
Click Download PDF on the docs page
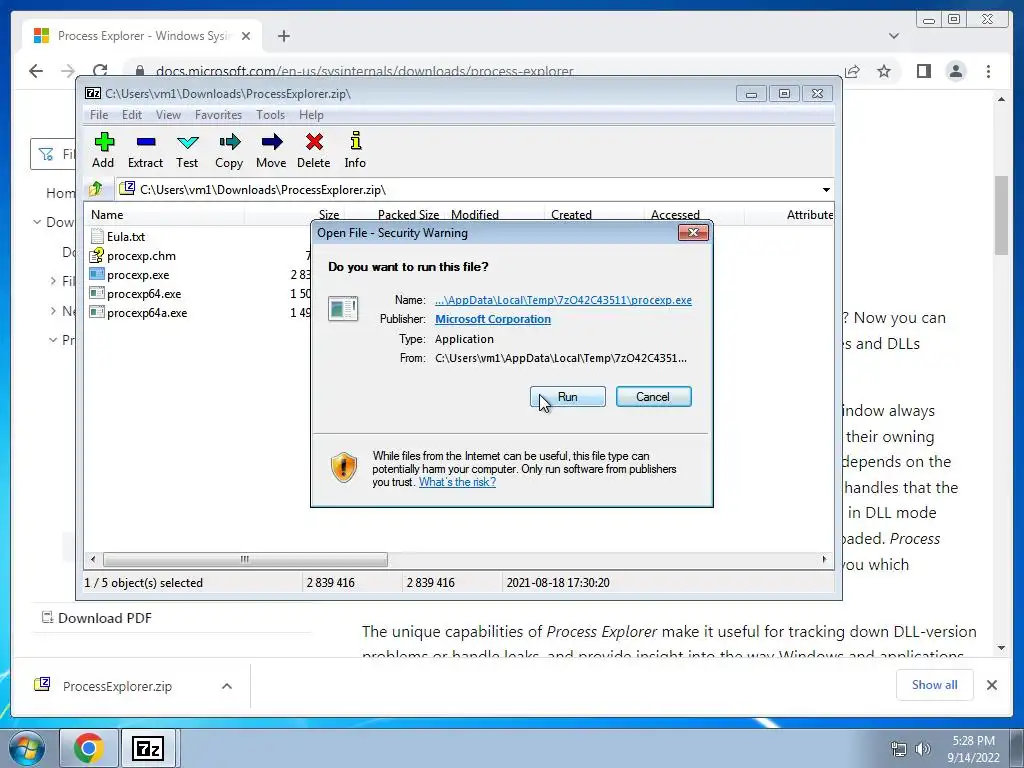point(97,618)
